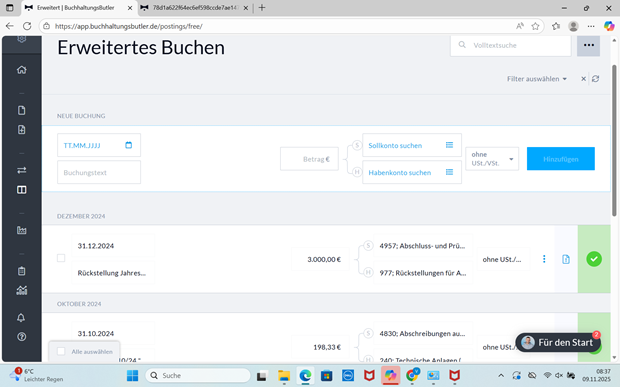
Task: Switch to the 78d1a622f64 browser tab
Action: click(x=195, y=8)
